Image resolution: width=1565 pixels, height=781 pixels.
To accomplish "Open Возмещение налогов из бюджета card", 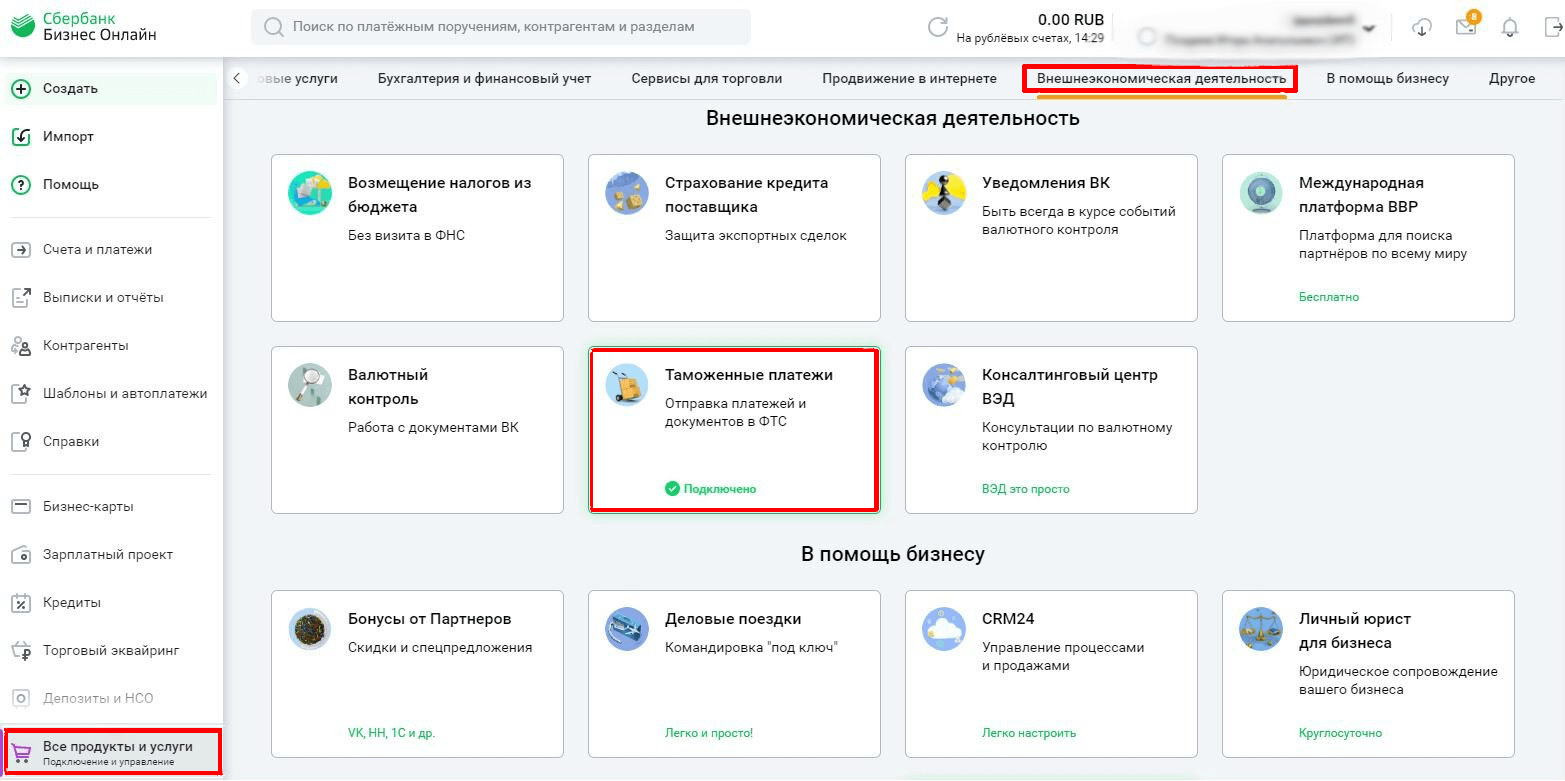I will (x=417, y=238).
